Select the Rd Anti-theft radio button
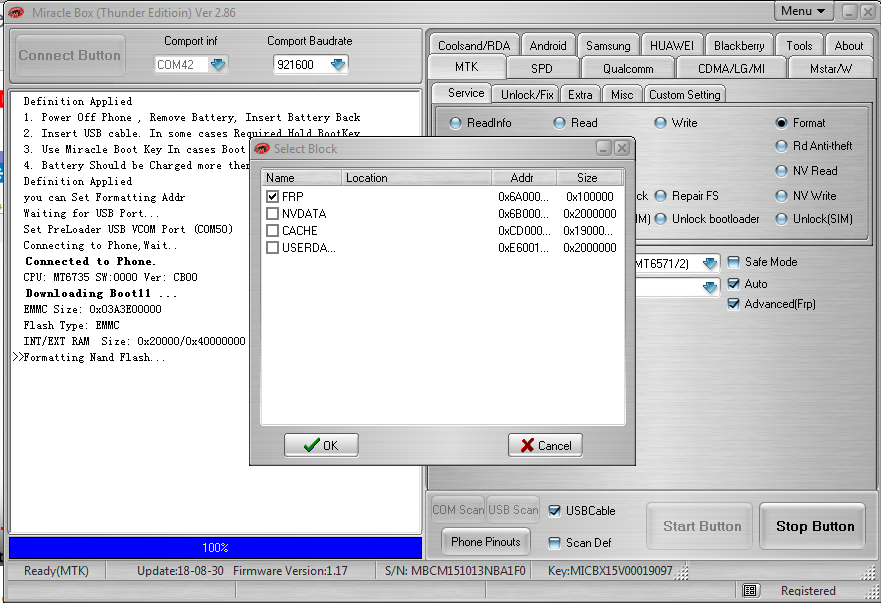881x603 pixels. (781, 146)
